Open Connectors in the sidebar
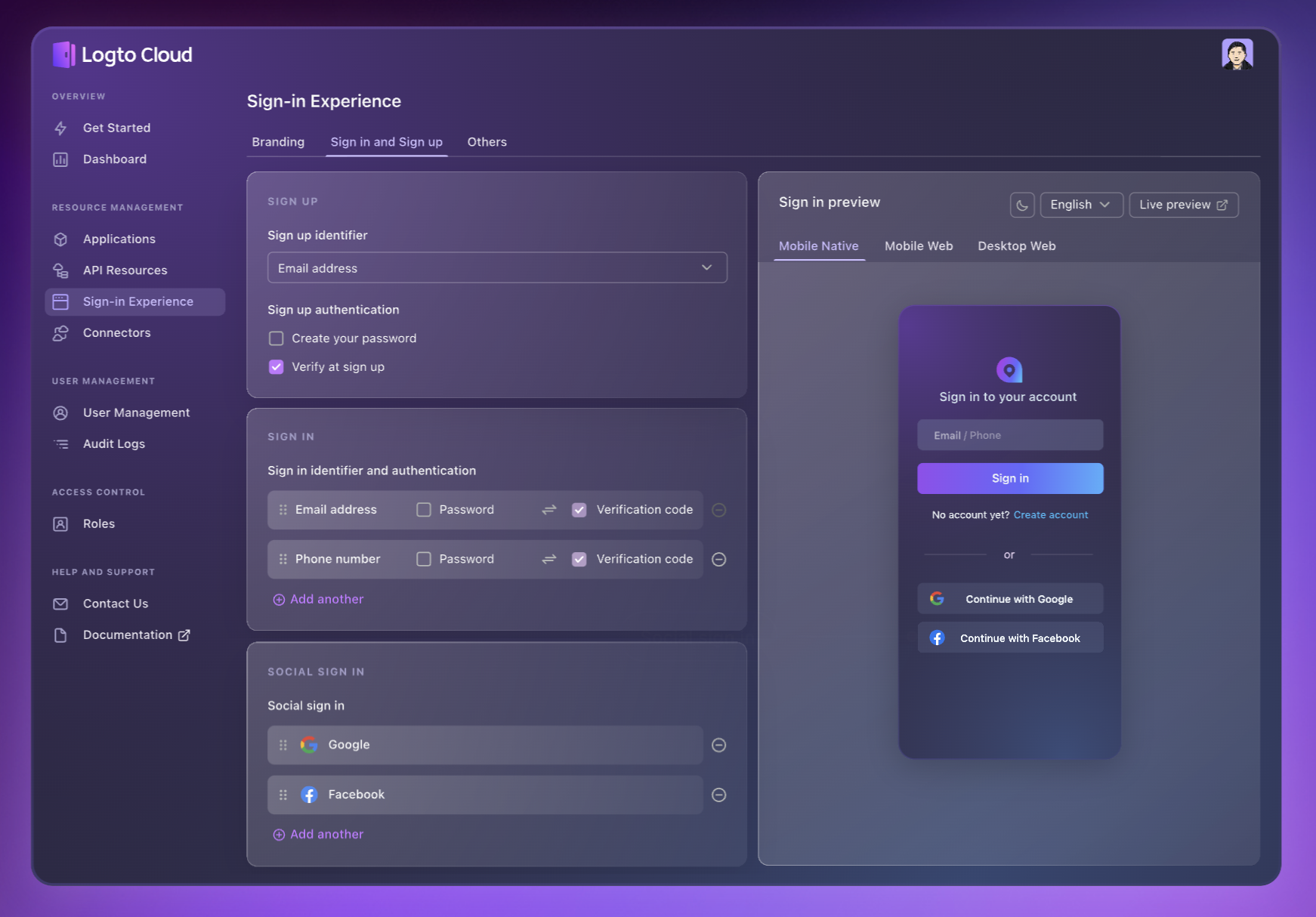 point(116,333)
